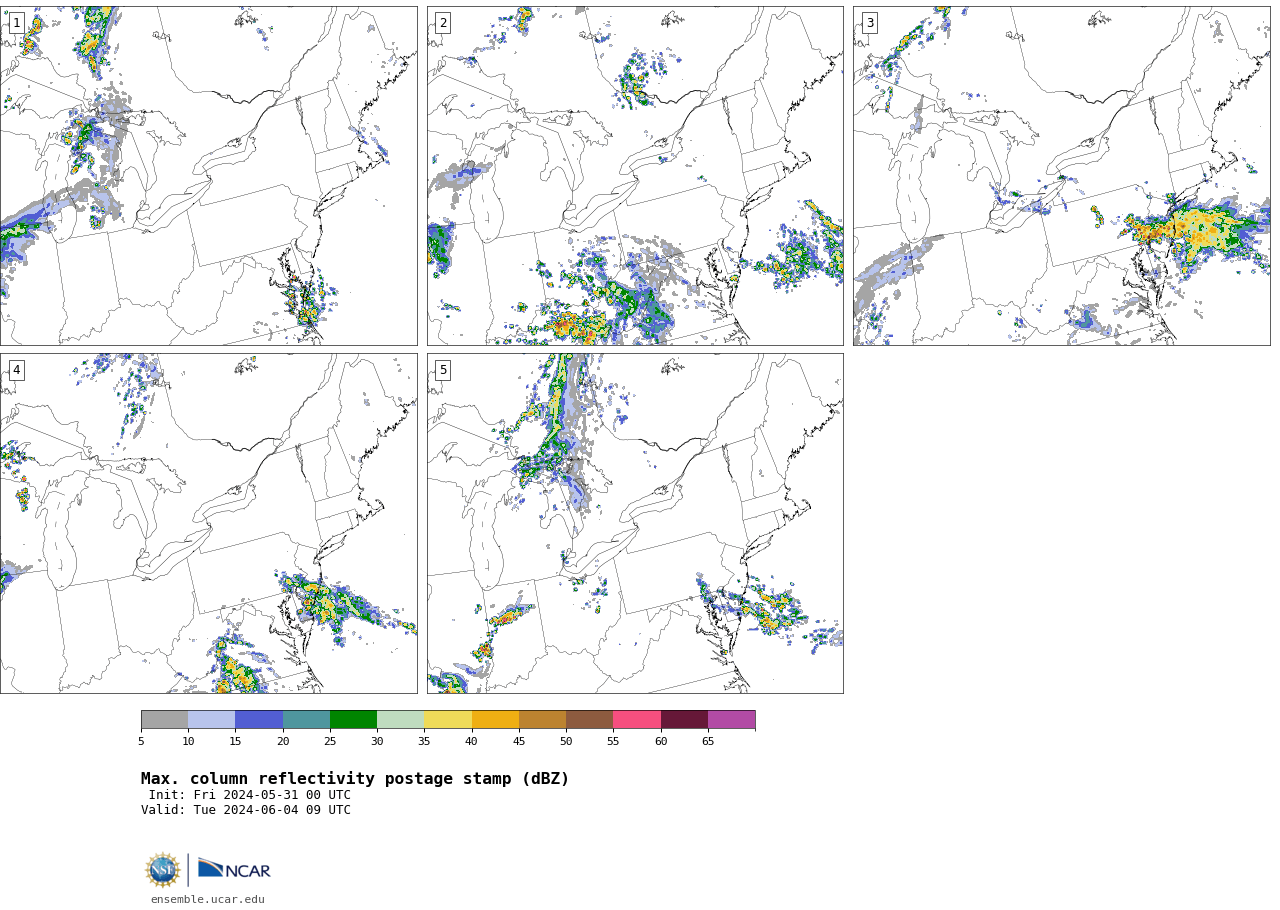Image resolution: width=1280 pixels, height=910 pixels.
Task: Click the colorbar tick label 5
Action: click(x=141, y=741)
